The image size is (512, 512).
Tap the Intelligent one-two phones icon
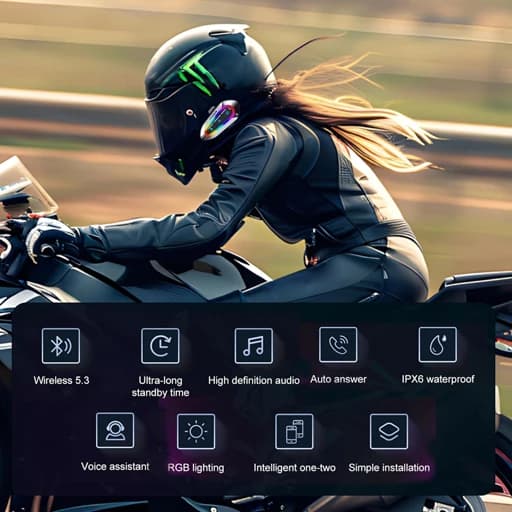(294, 431)
